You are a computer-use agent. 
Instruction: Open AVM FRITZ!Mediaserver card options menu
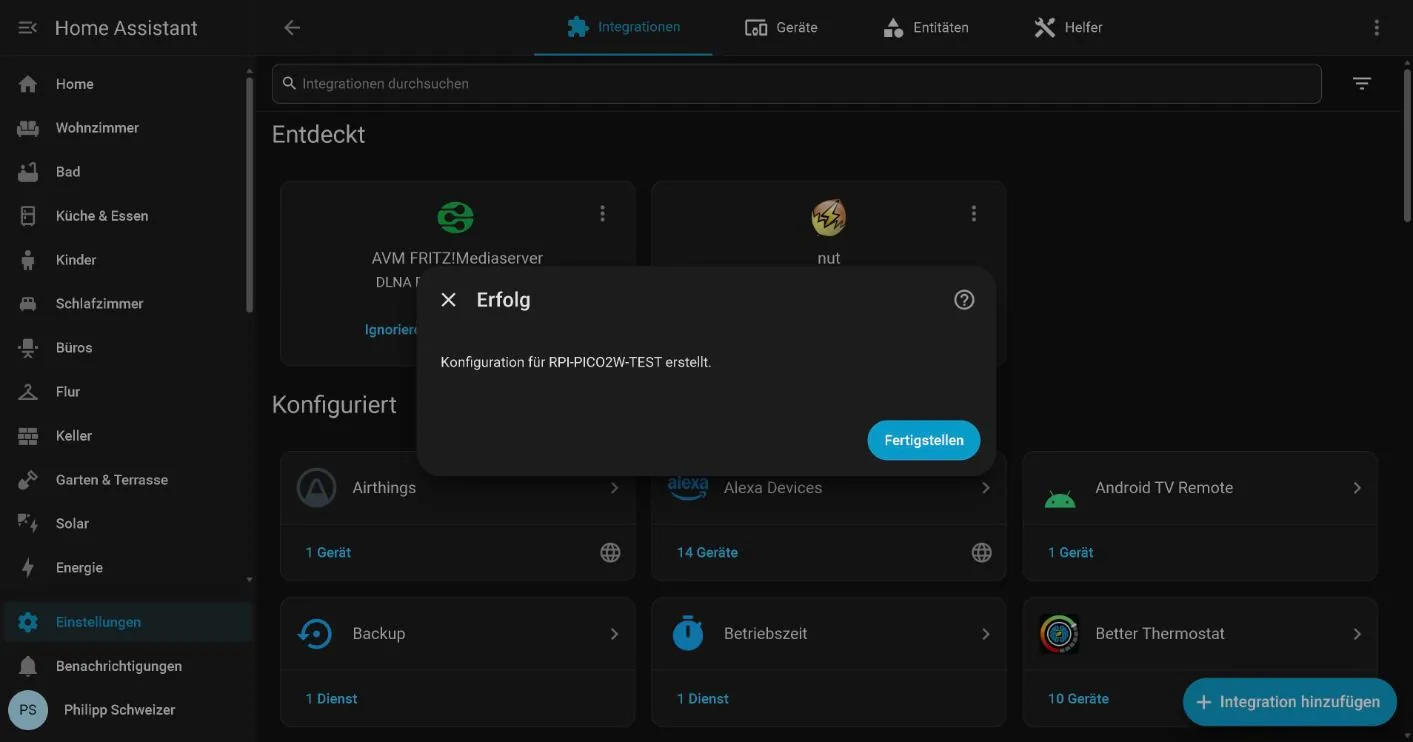602,214
